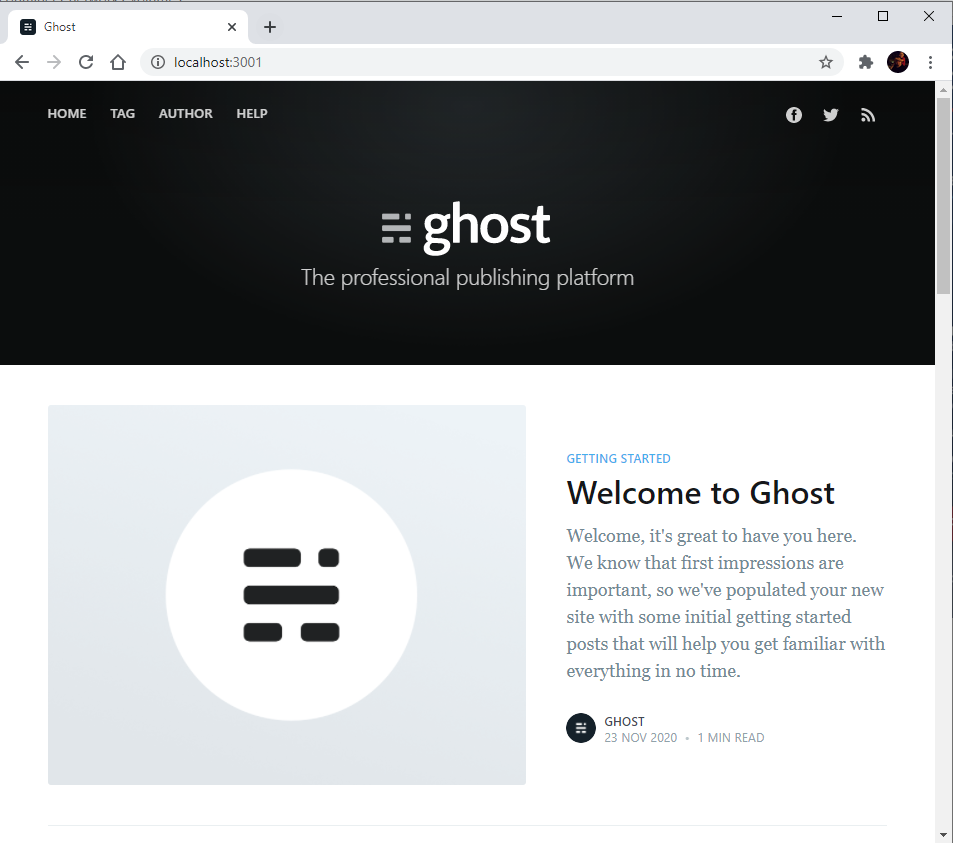Click the scrollbar down arrow
Image resolution: width=953 pixels, height=843 pixels.
tap(943, 834)
